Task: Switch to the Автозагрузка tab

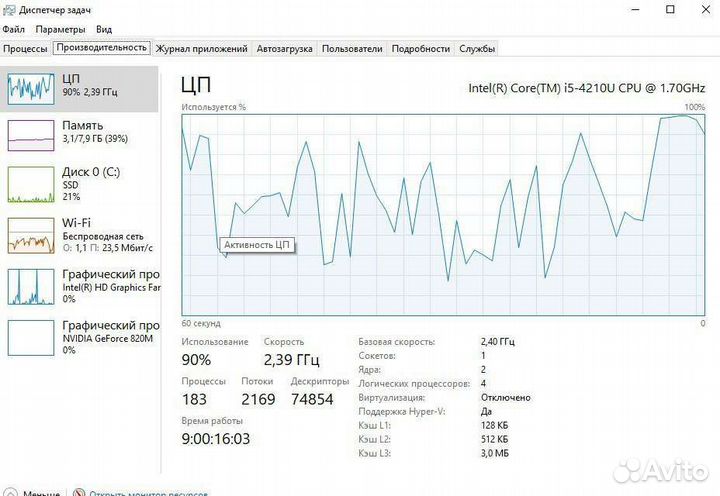Action: (x=284, y=49)
